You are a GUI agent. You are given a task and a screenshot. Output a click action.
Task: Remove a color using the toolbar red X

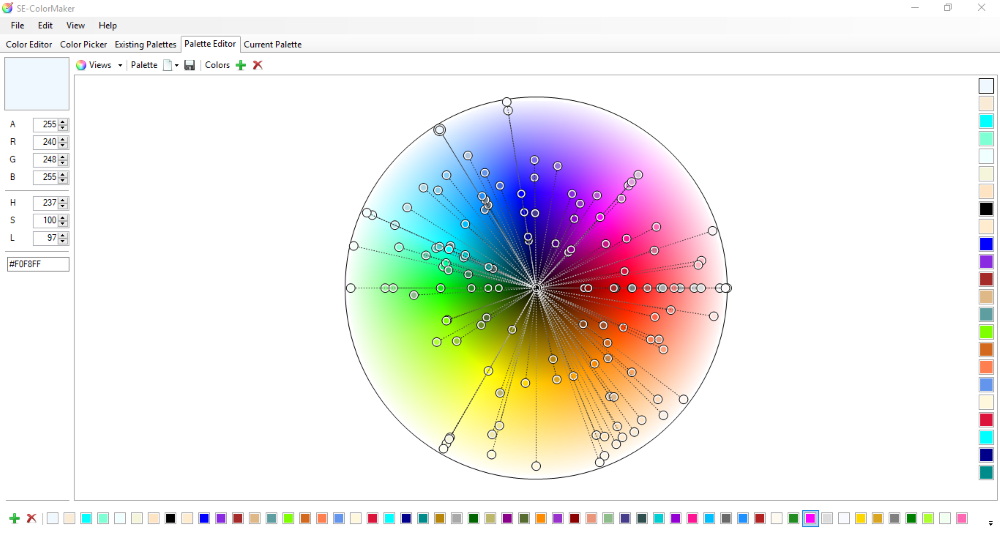(258, 65)
